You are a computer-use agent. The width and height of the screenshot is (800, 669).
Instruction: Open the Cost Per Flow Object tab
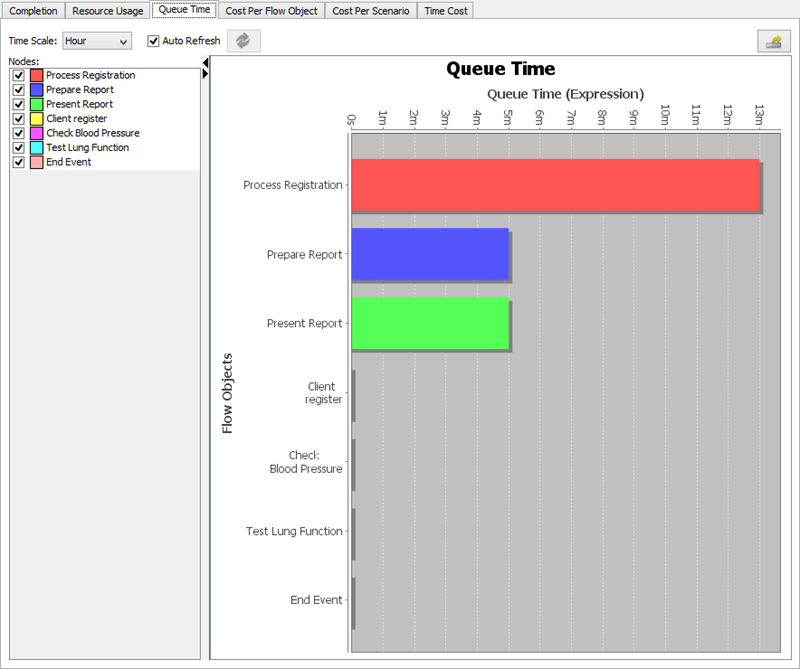tap(271, 11)
